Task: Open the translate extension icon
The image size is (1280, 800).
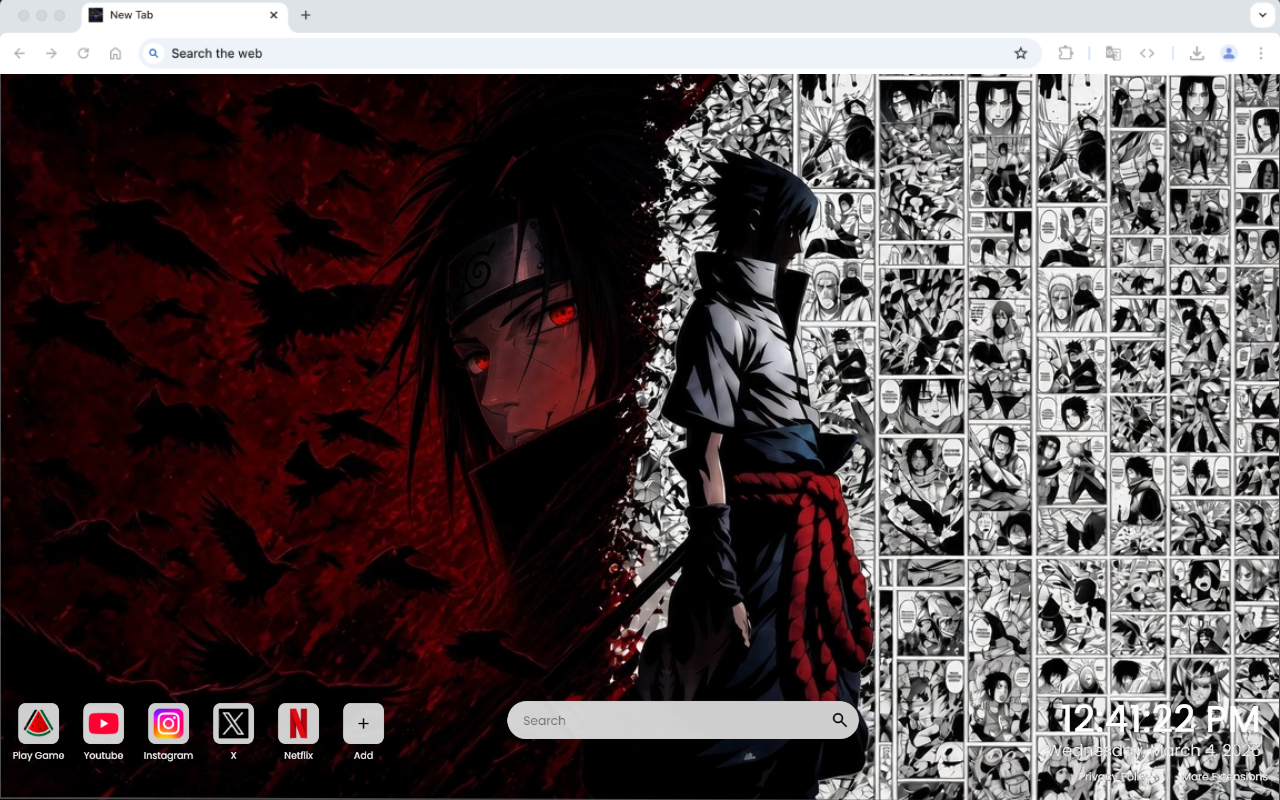Action: pos(1113,53)
